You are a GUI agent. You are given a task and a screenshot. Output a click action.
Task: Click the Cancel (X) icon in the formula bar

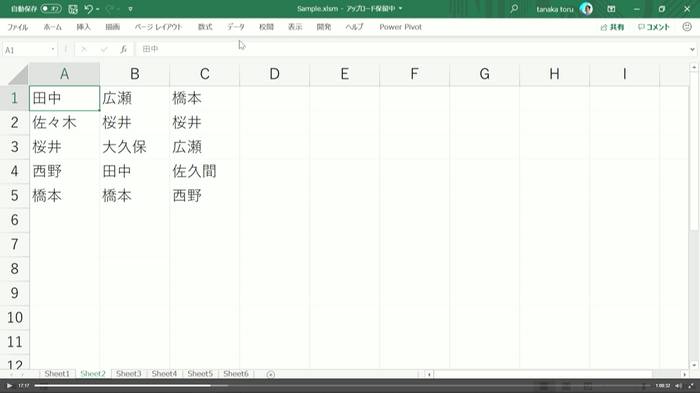point(83,50)
